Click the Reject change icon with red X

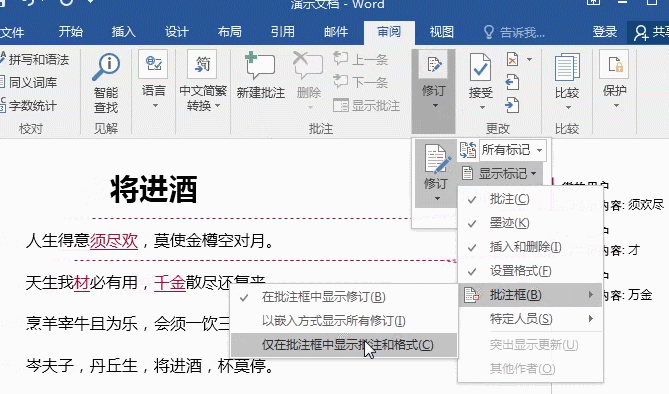512,59
